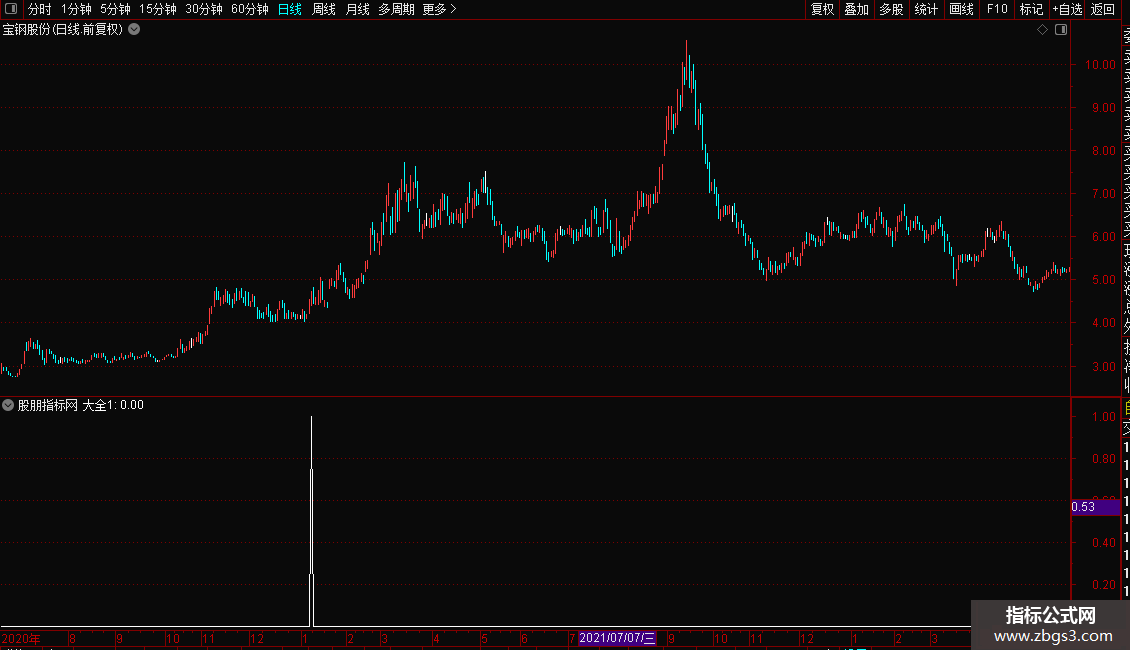This screenshot has width=1130, height=650.
Task: Switch to 周线 weekly chart
Action: pos(324,9)
